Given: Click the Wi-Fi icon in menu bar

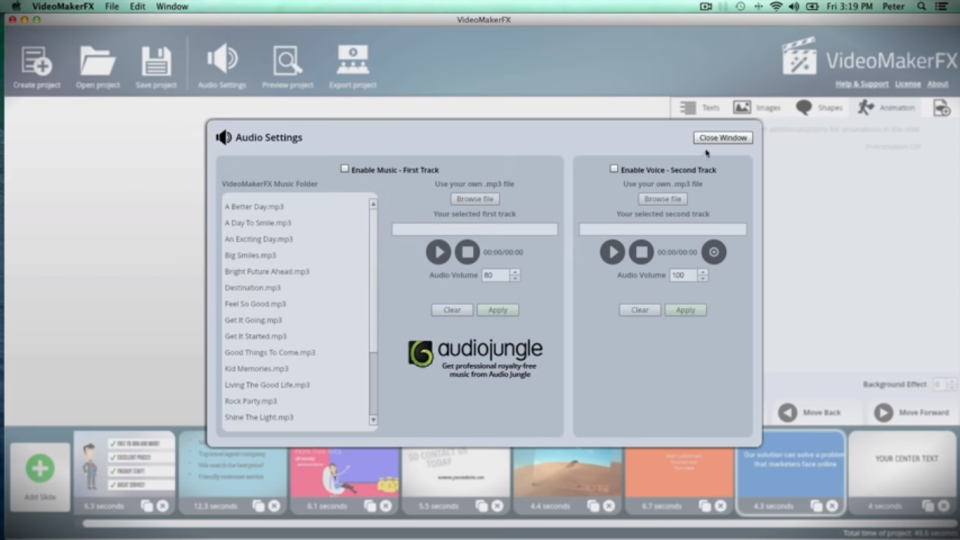Looking at the screenshot, I should coord(776,6).
